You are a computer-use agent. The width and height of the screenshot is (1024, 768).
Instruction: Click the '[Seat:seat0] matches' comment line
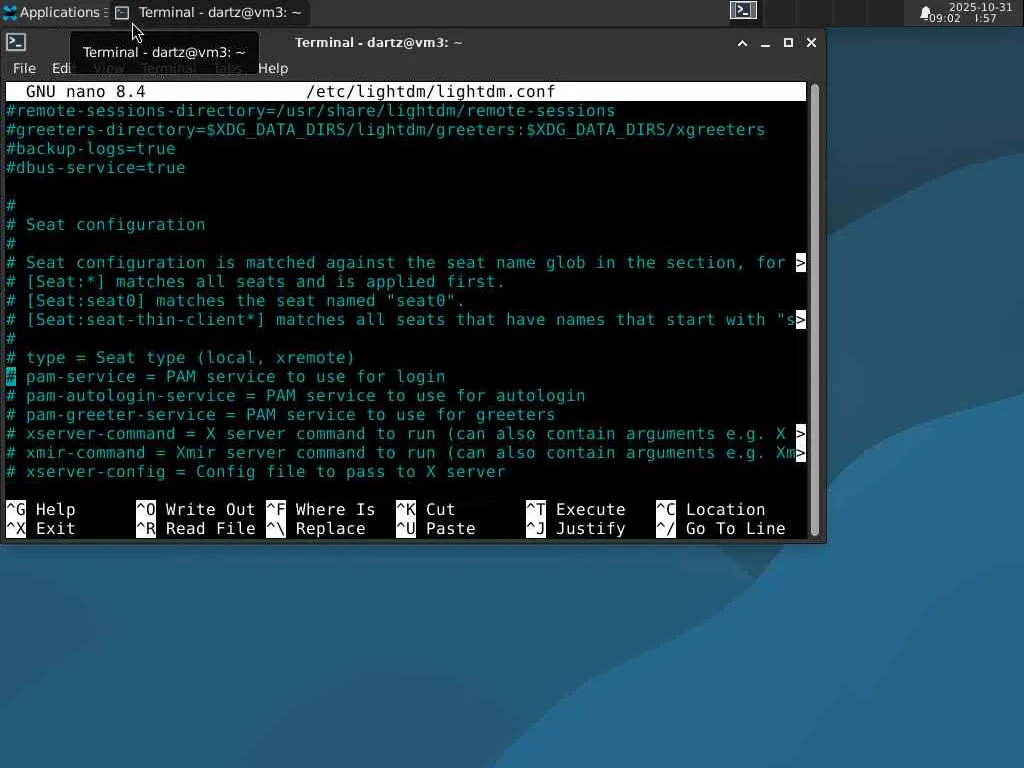235,300
